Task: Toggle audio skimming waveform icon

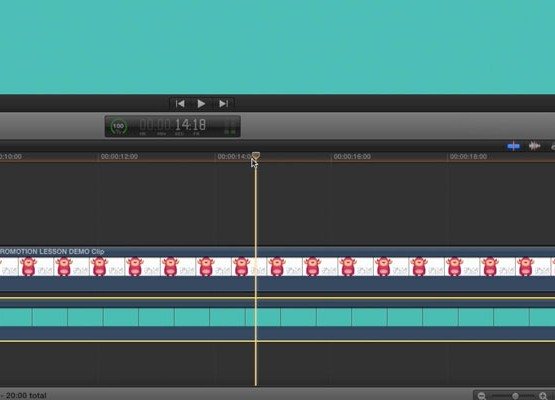Action: [534, 146]
